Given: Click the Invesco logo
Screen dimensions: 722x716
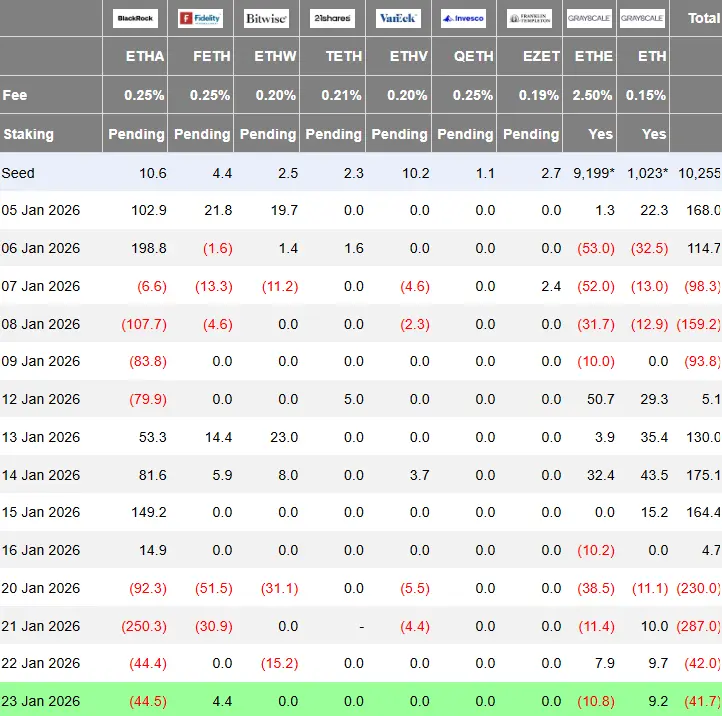Looking at the screenshot, I should pyautogui.click(x=465, y=19).
